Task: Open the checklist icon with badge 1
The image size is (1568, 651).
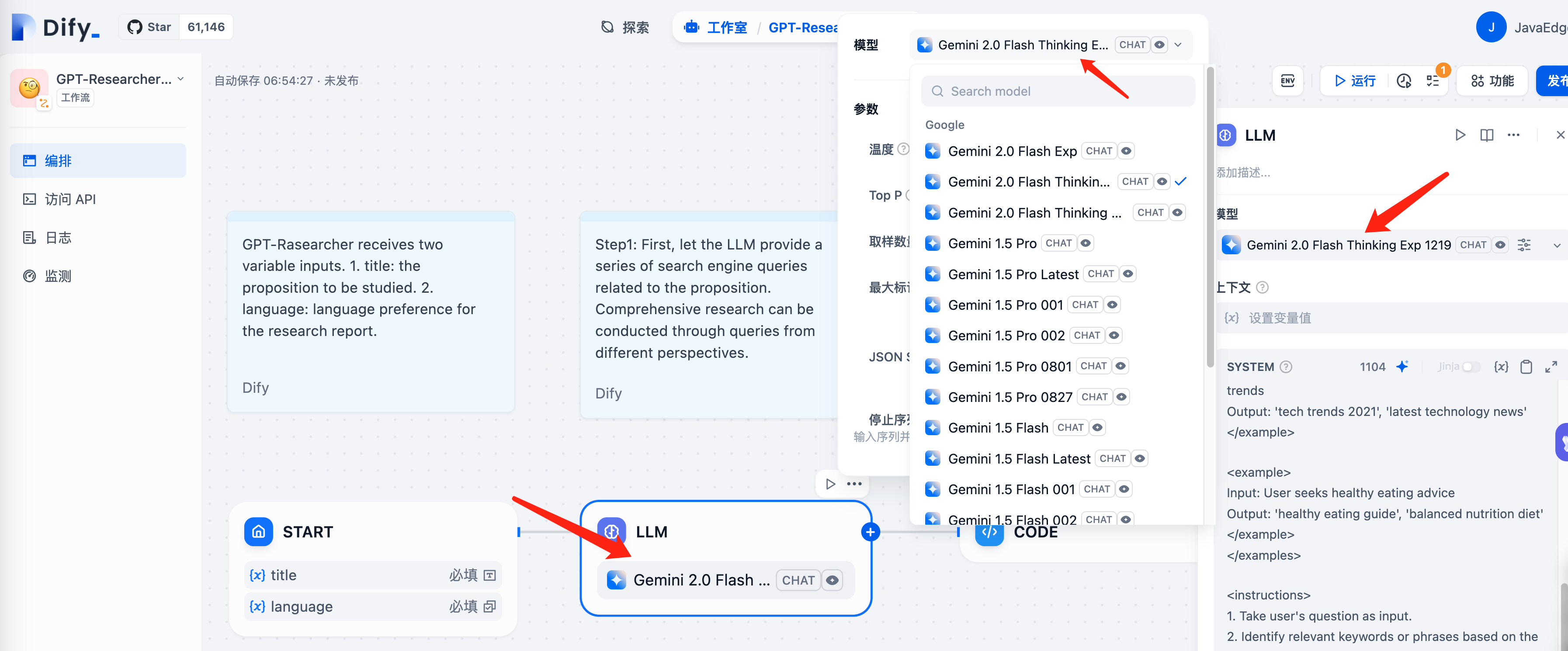Action: click(x=1433, y=81)
